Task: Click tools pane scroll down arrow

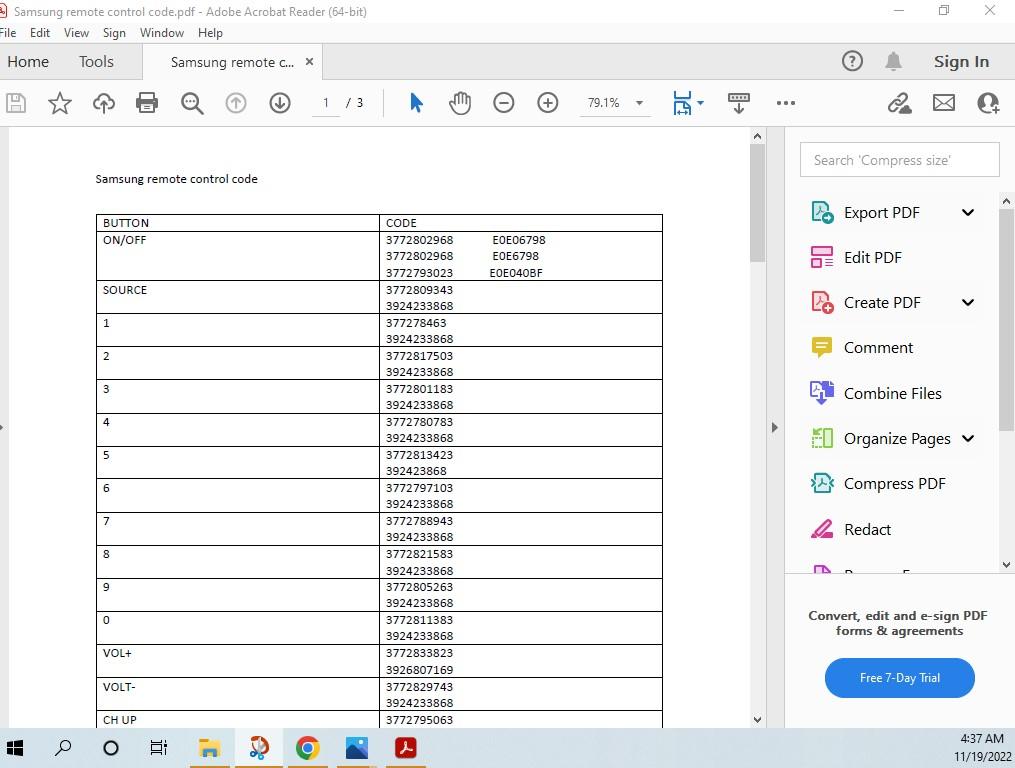Action: point(1006,565)
